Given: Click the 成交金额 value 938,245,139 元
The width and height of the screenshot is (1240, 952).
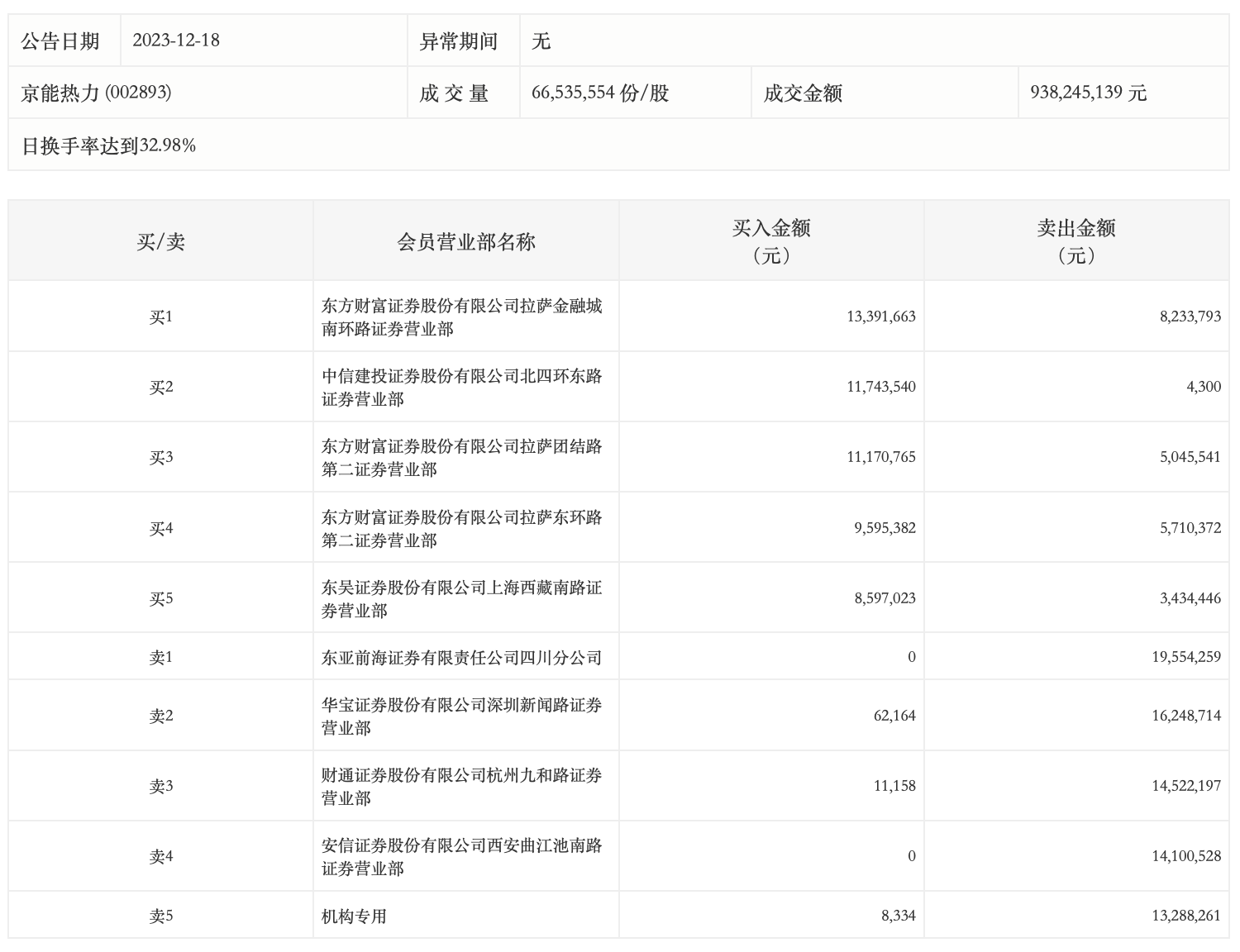Looking at the screenshot, I should (1088, 93).
